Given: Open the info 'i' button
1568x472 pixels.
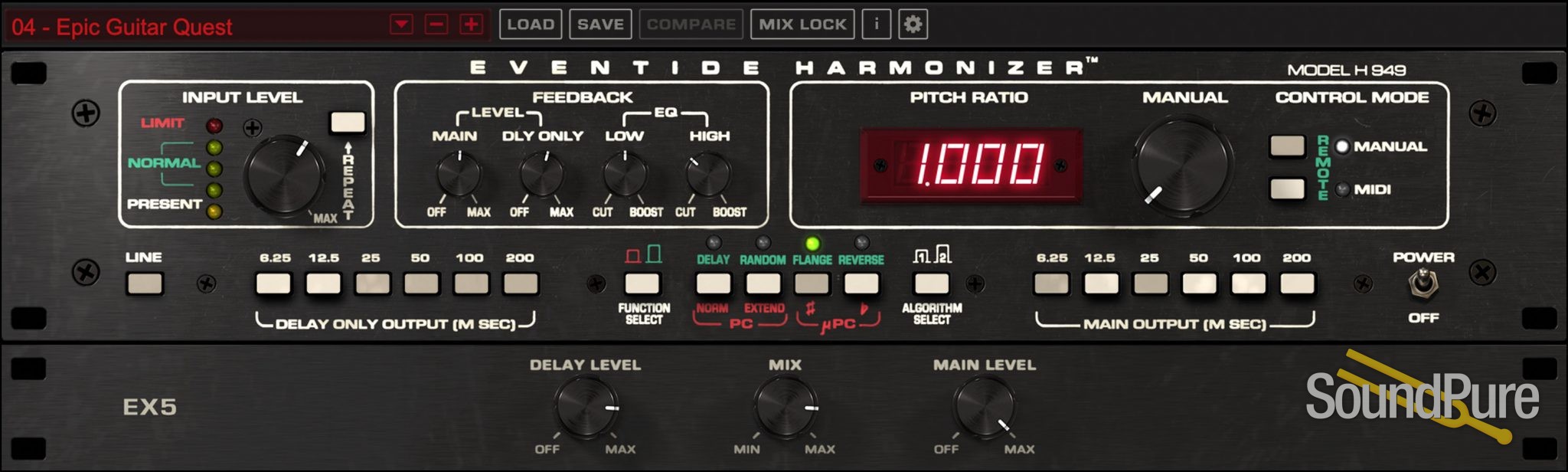Looking at the screenshot, I should point(876,25).
